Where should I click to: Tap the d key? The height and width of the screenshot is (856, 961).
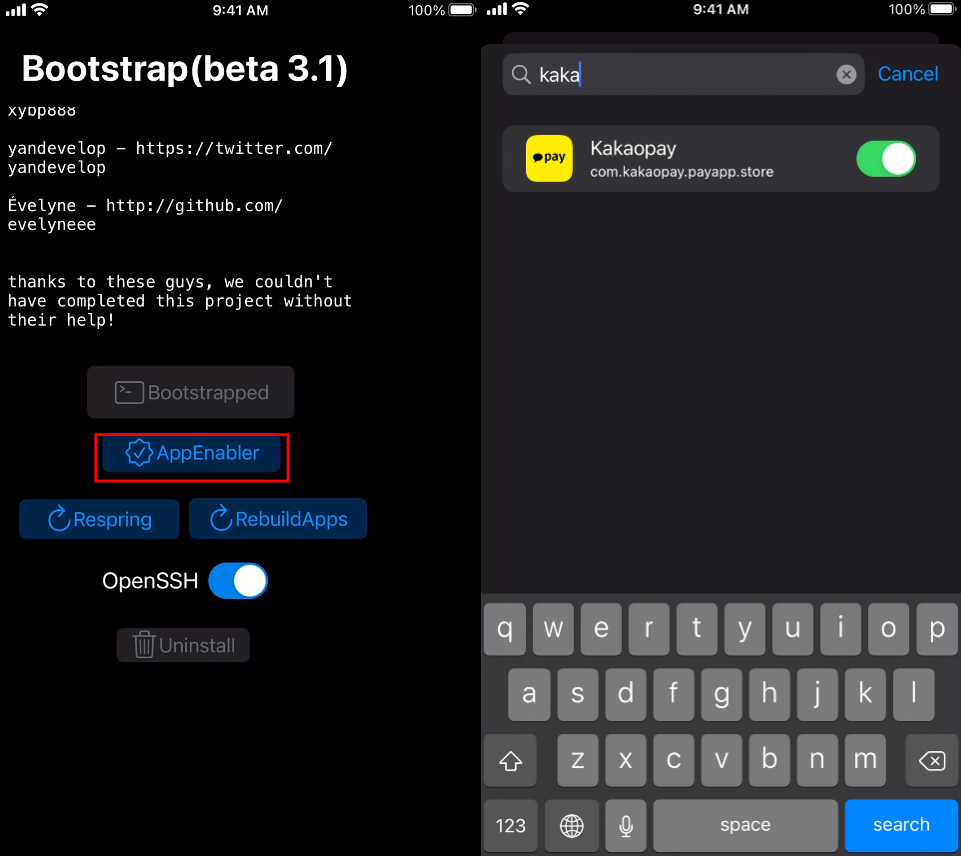(x=625, y=694)
